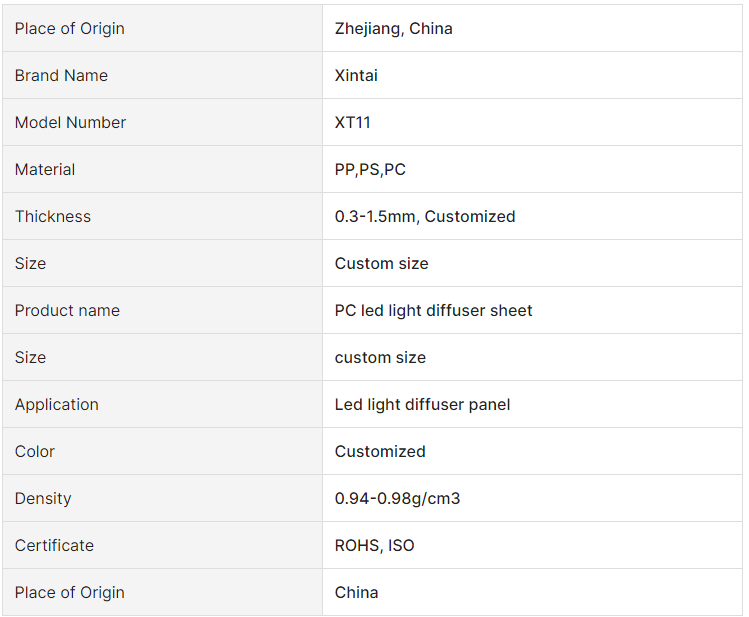Select the '0.94-0.98g/cm3' density value
Viewport: 749px width, 617px height.
[397, 499]
